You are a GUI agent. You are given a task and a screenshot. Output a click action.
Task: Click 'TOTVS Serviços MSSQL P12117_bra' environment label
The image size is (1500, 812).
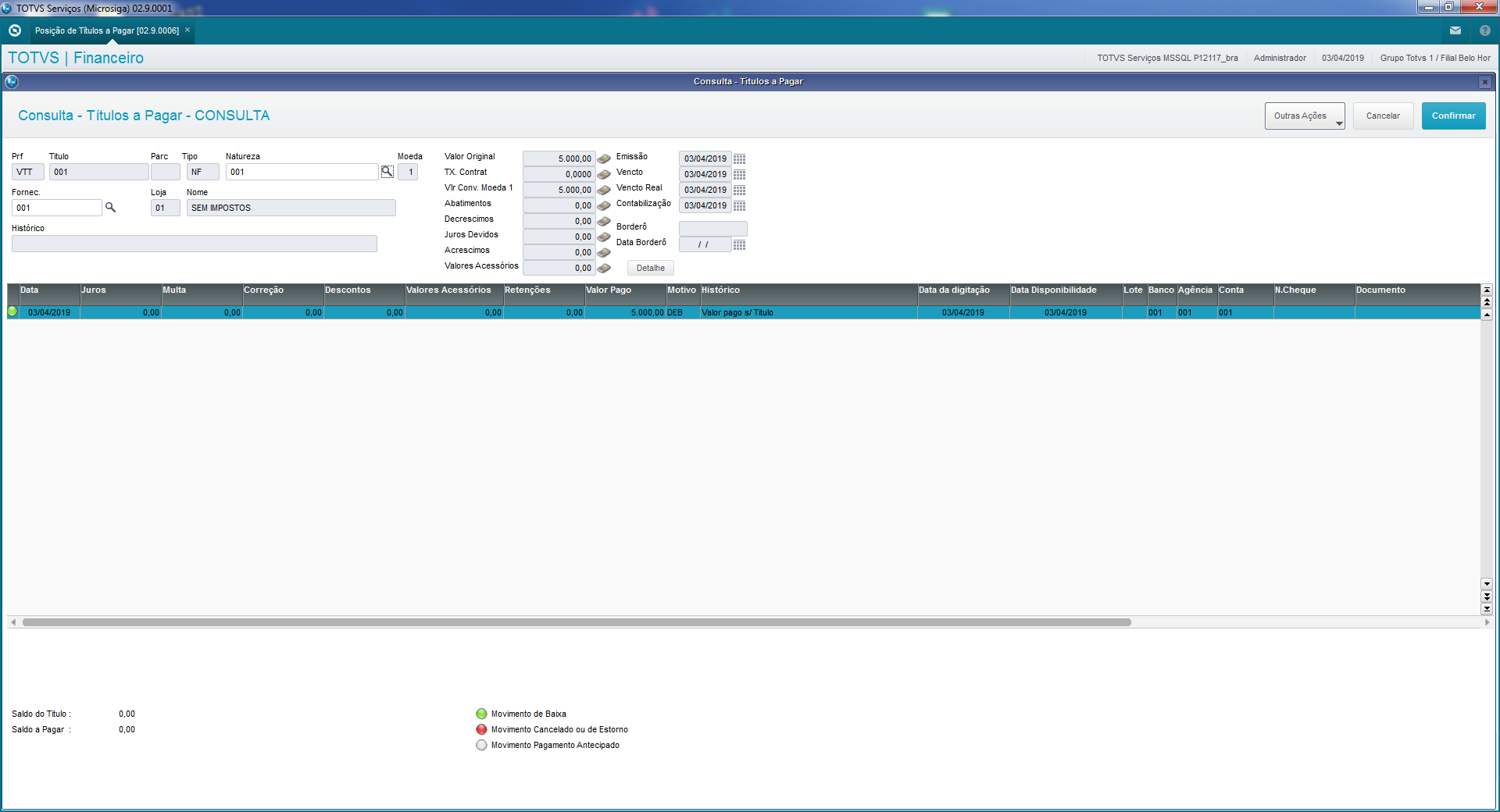1167,58
